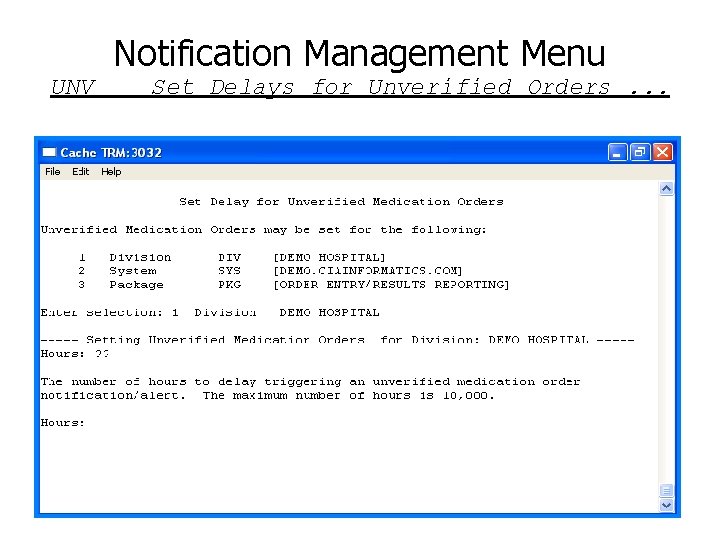The height and width of the screenshot is (540, 720).
Task: Click the Cache TRM terminal window icon
Action: coord(49,152)
